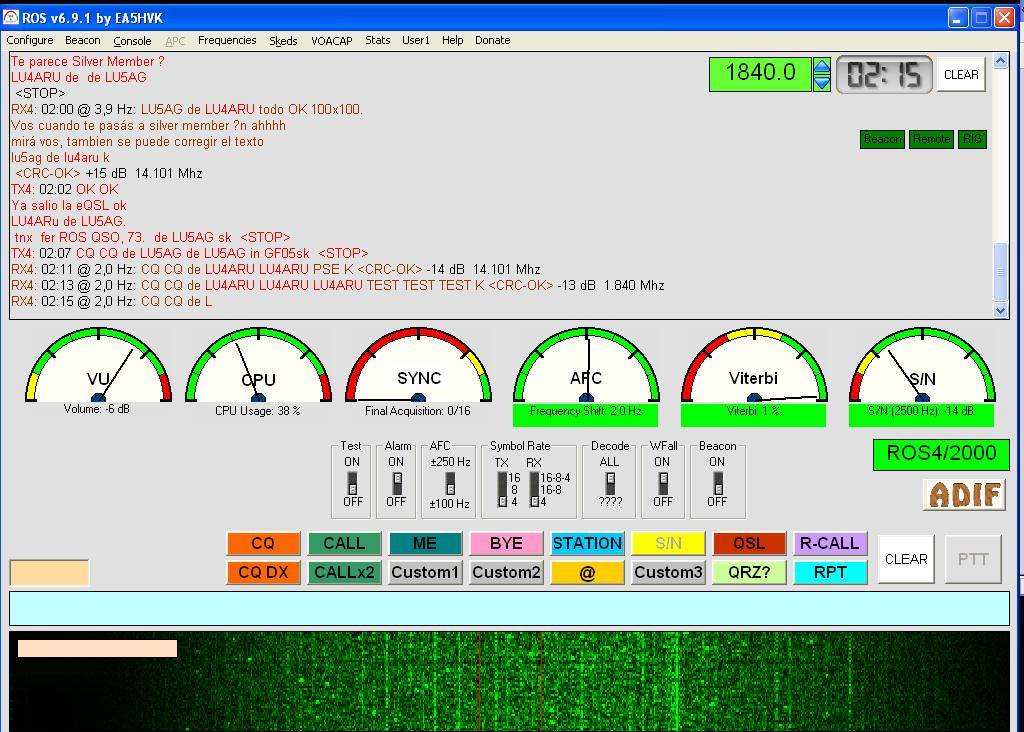Screen dimensions: 1024x732
Task: Click the CALLx2 macro button
Action: (344, 573)
